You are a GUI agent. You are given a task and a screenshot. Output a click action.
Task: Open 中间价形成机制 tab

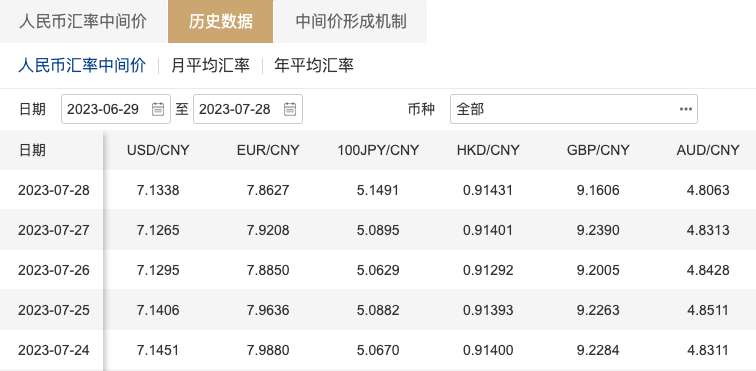coord(351,22)
